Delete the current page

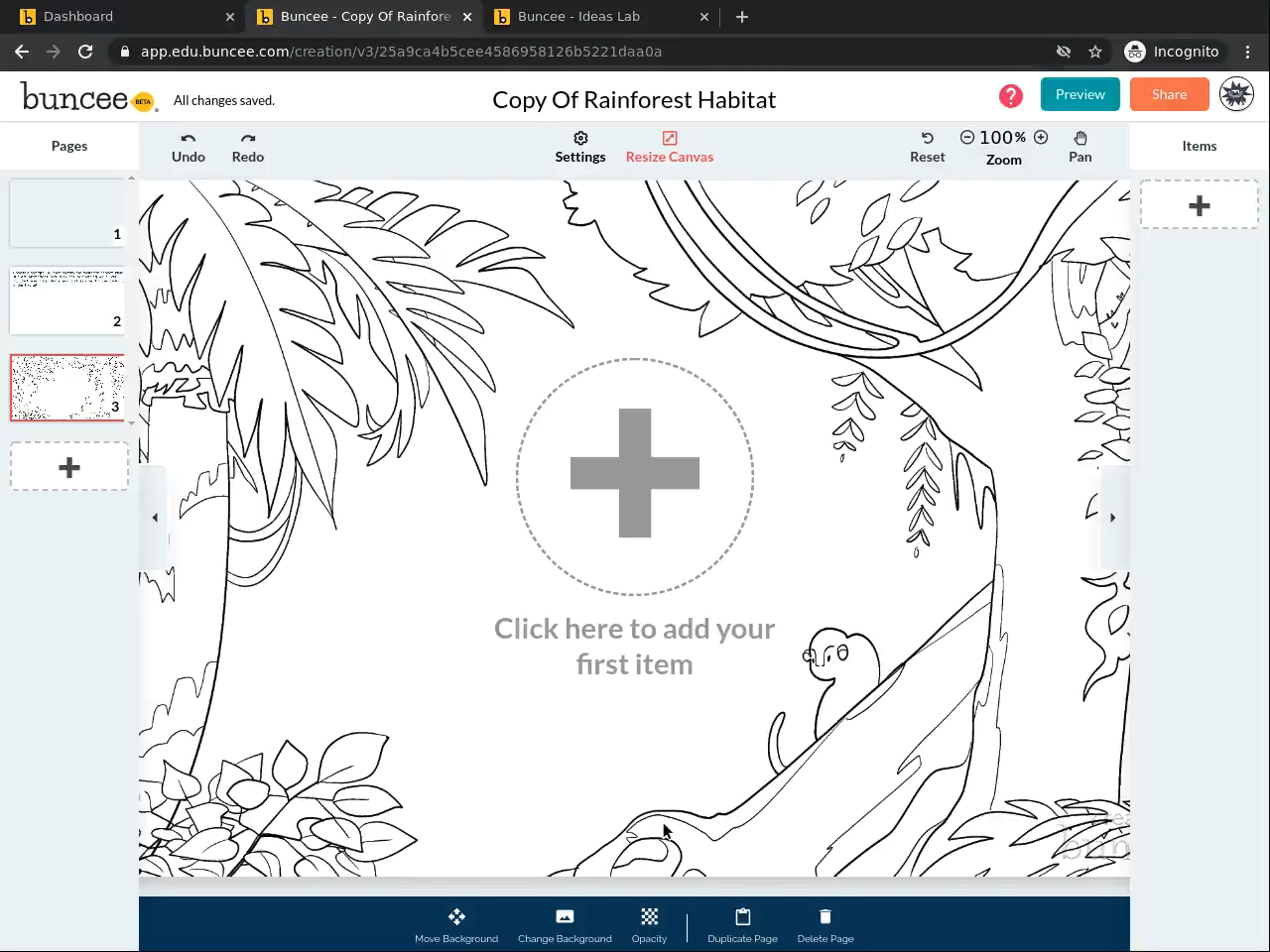pos(825,925)
